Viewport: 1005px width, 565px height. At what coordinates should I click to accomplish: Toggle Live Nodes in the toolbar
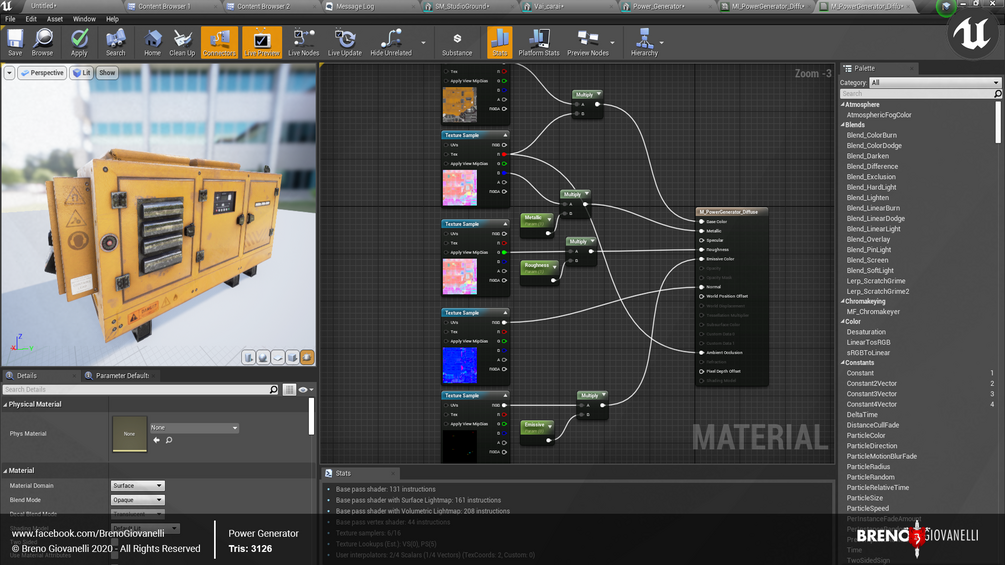pyautogui.click(x=303, y=42)
